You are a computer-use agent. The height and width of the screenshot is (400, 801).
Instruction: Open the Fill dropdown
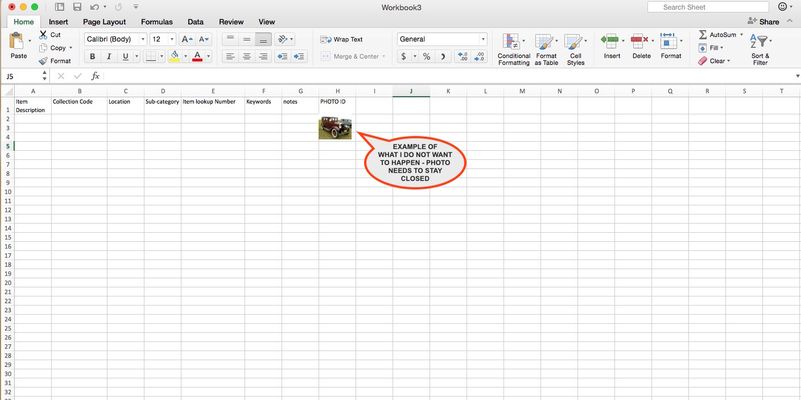711,48
